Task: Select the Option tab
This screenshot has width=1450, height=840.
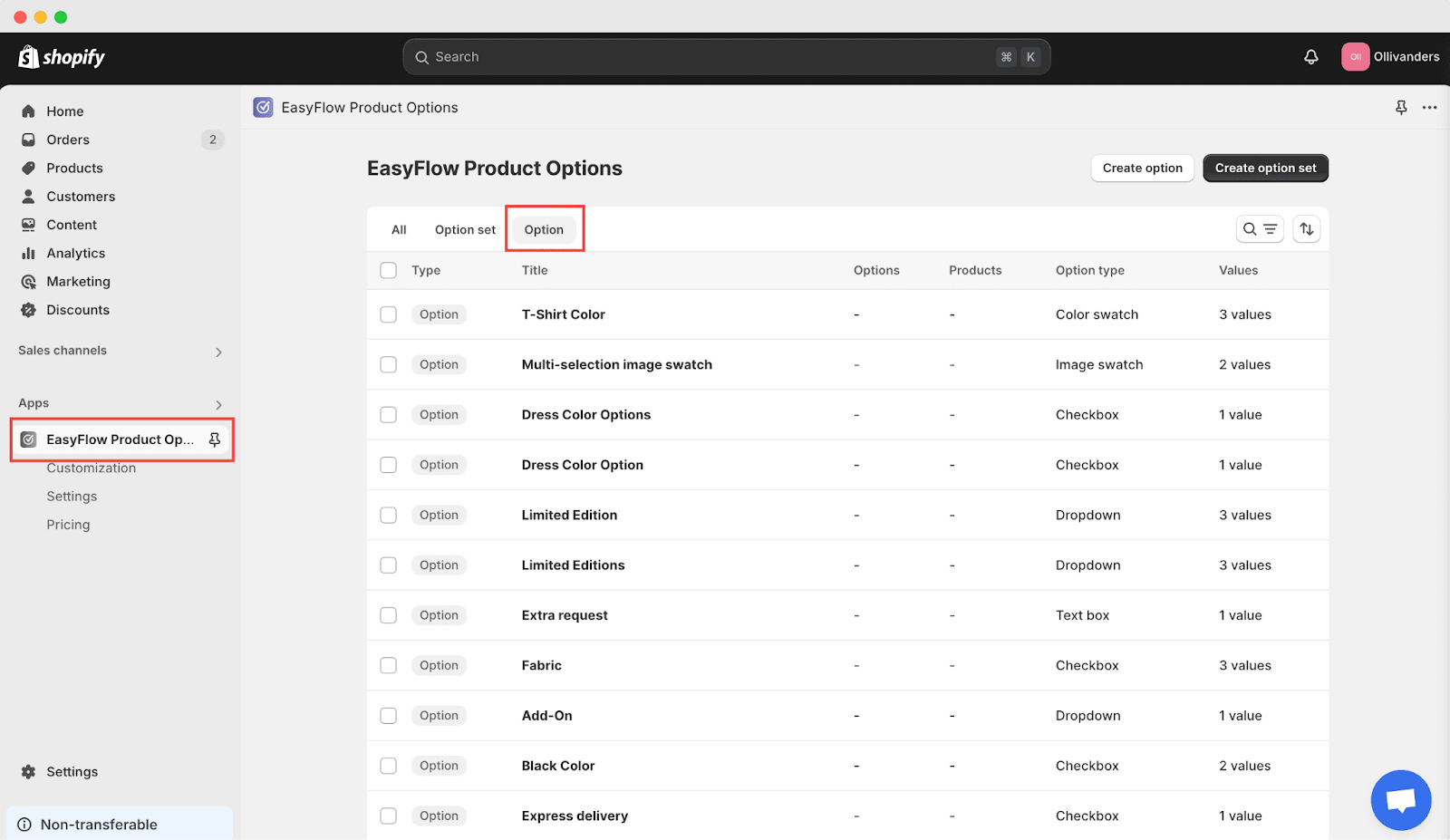Action: 544,230
